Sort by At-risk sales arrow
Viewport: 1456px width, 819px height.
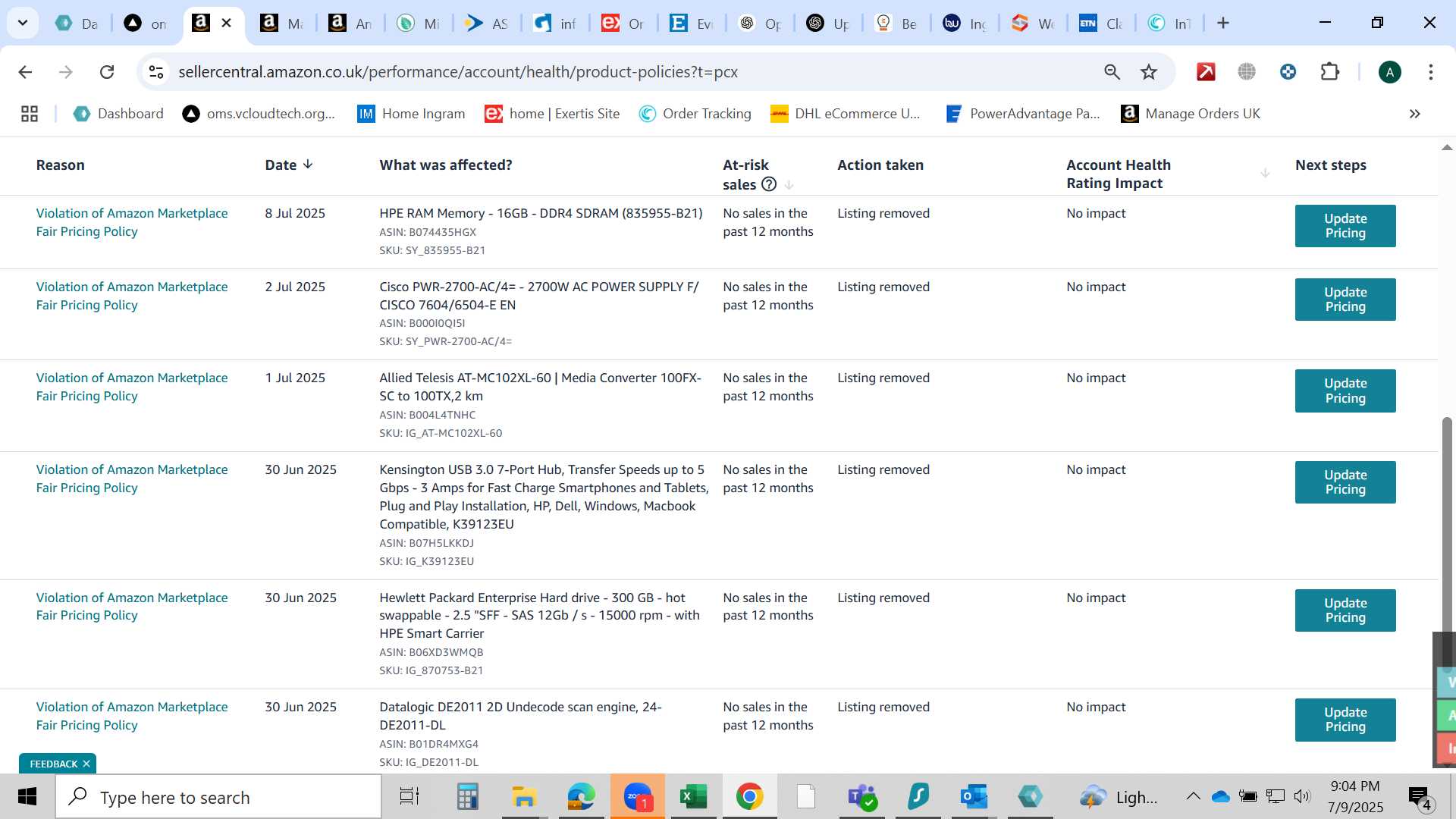coord(789,185)
